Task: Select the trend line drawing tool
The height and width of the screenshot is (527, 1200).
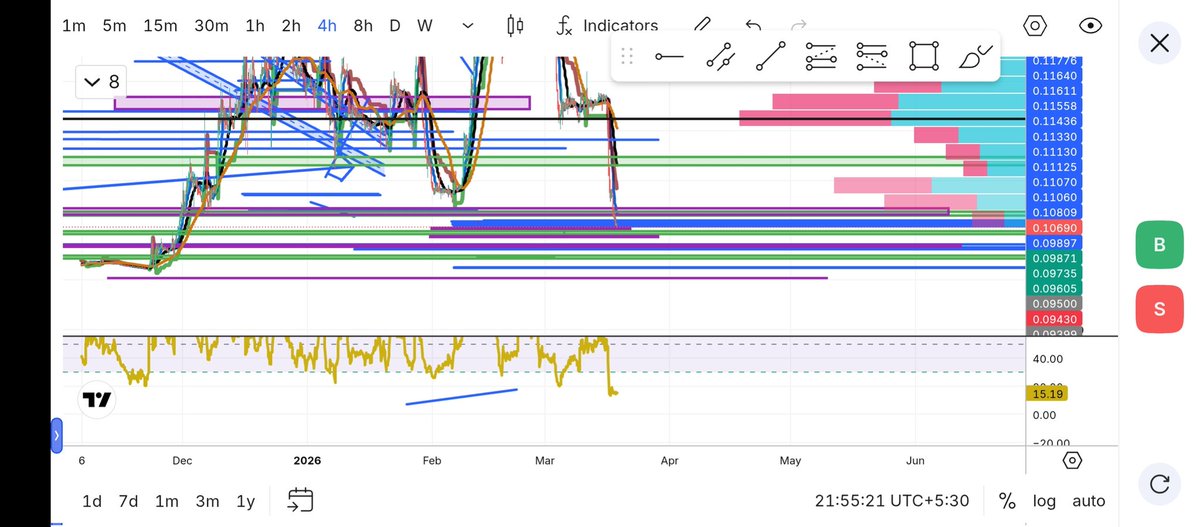Action: tap(770, 56)
